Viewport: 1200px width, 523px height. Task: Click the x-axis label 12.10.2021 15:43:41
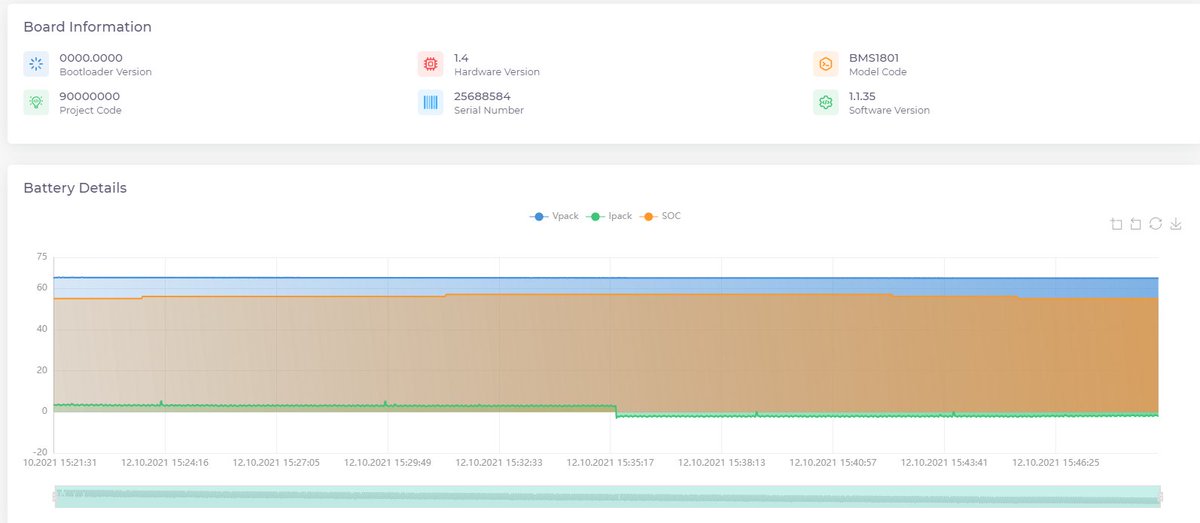pyautogui.click(x=944, y=463)
